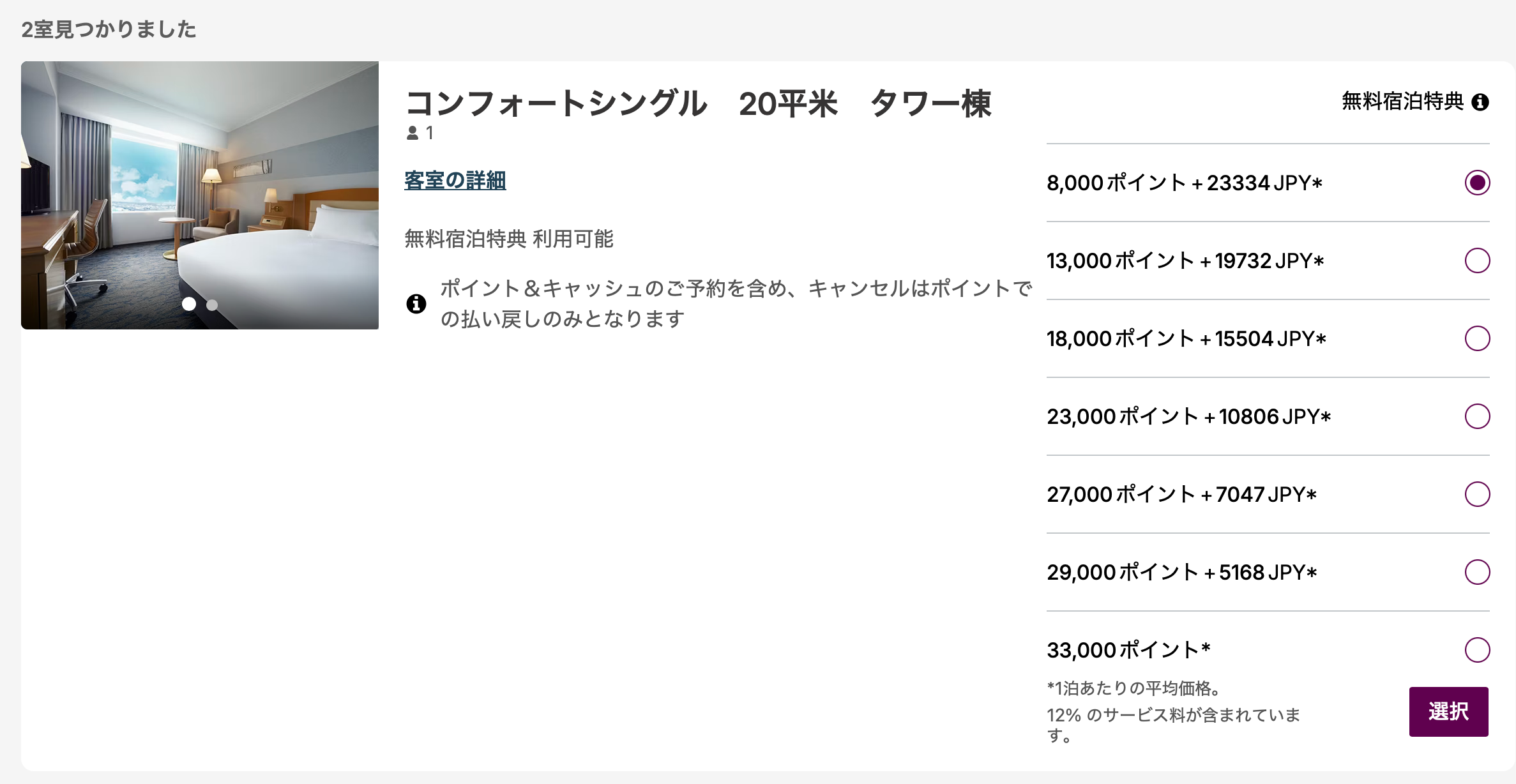Click the second carousel dot on room photo

pyautogui.click(x=211, y=305)
